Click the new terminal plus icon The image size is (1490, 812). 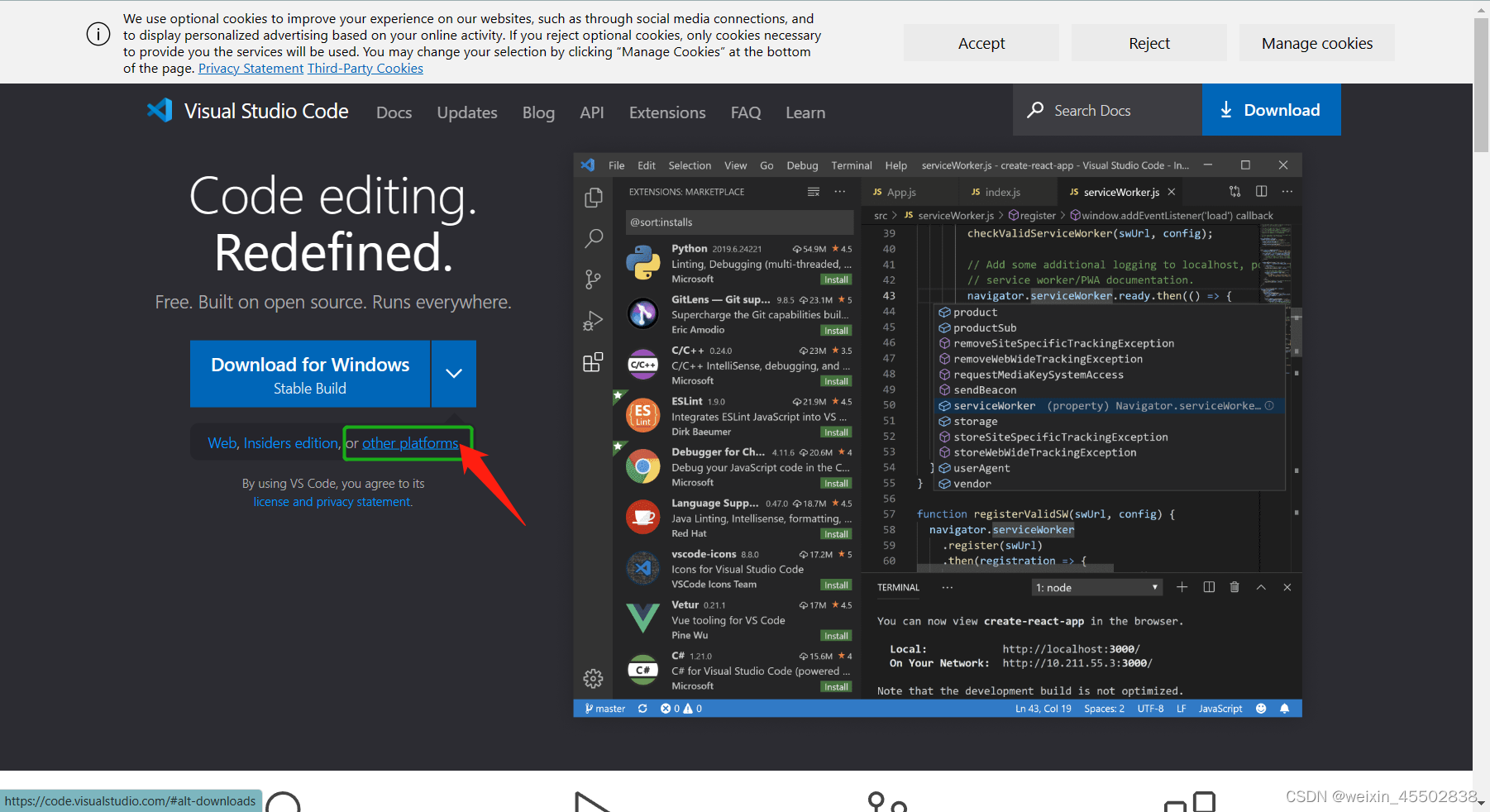click(1182, 587)
